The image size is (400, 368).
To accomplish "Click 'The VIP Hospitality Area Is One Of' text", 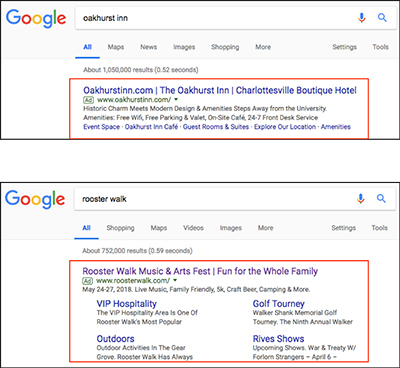I will coord(147,313).
